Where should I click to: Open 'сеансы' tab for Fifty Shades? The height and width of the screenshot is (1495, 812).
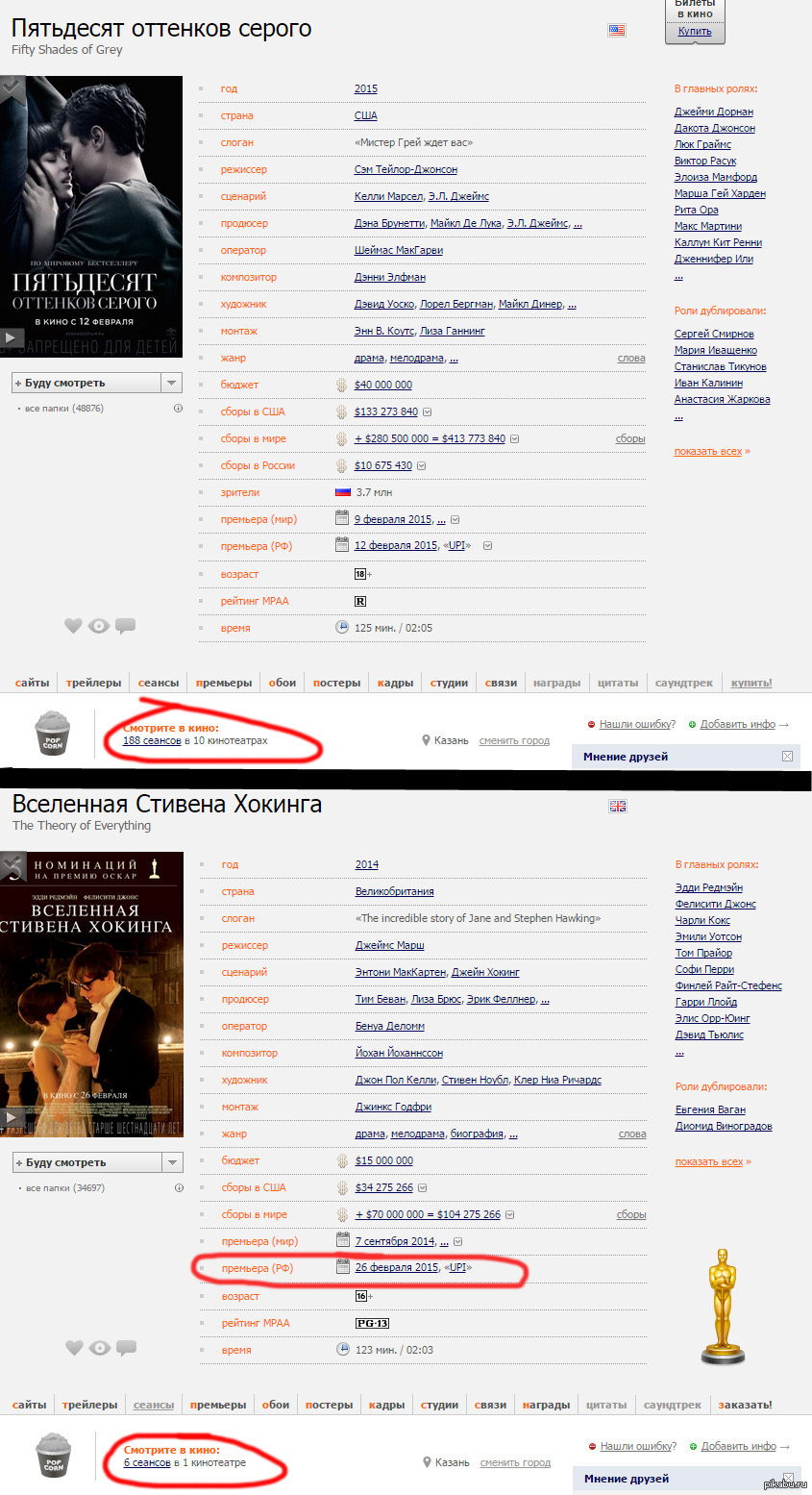pos(159,683)
